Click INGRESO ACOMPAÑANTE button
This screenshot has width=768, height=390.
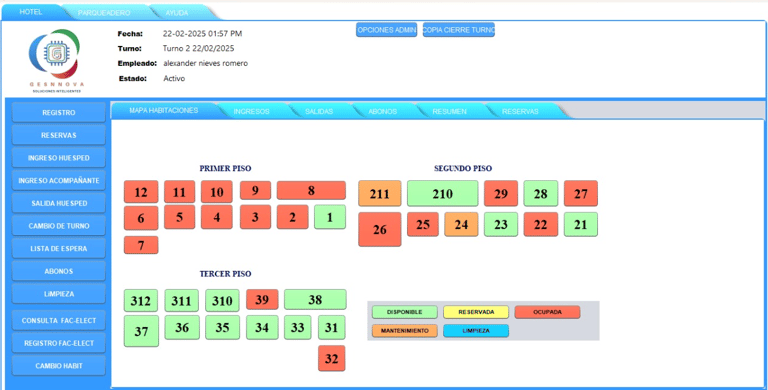(59, 180)
